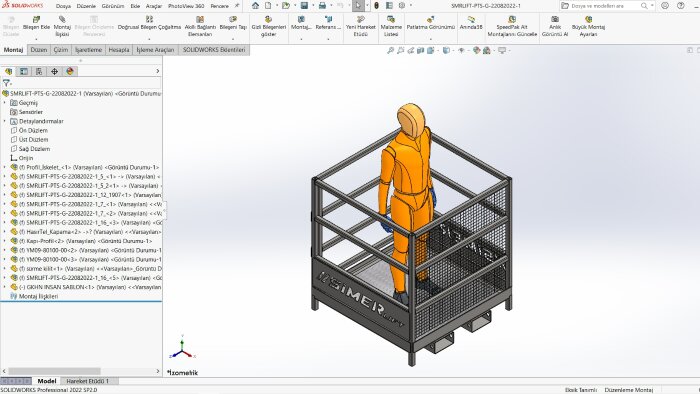Image resolution: width=700 pixels, height=394 pixels.
Task: Open the ConfigurationManager panel tab icon
Action: coord(39,71)
